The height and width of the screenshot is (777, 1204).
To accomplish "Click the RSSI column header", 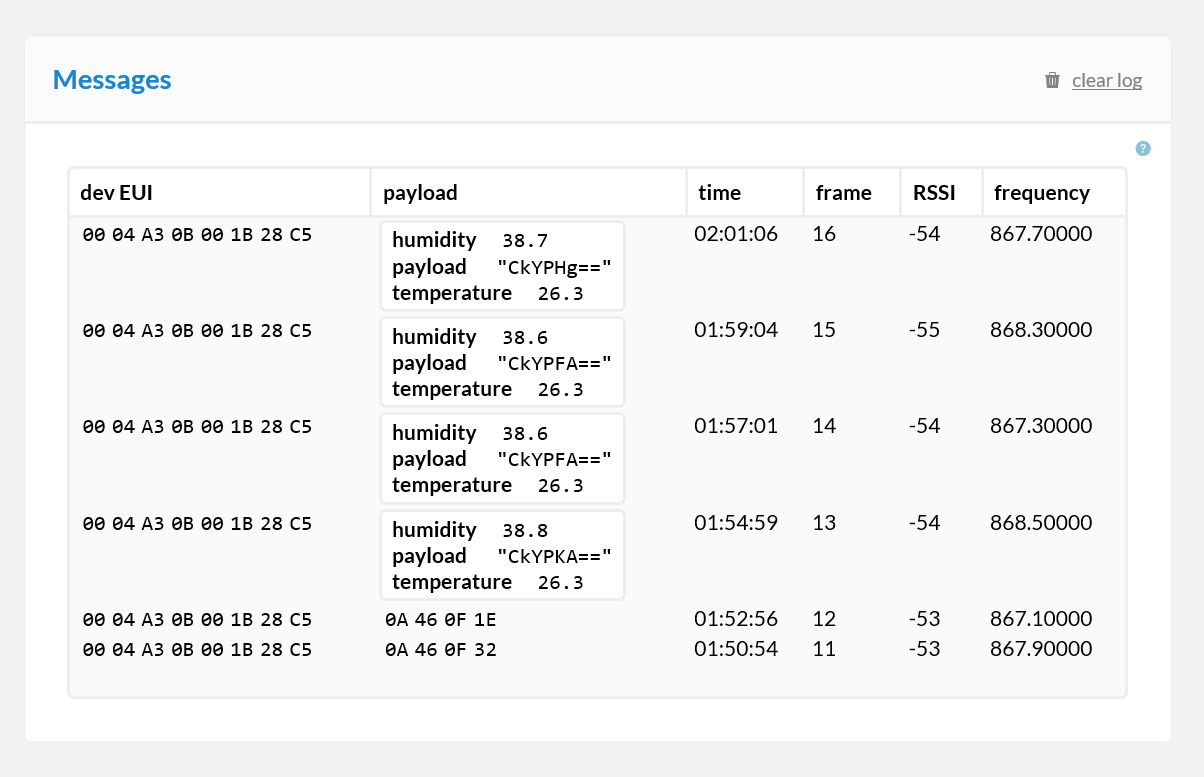I will (x=934, y=193).
